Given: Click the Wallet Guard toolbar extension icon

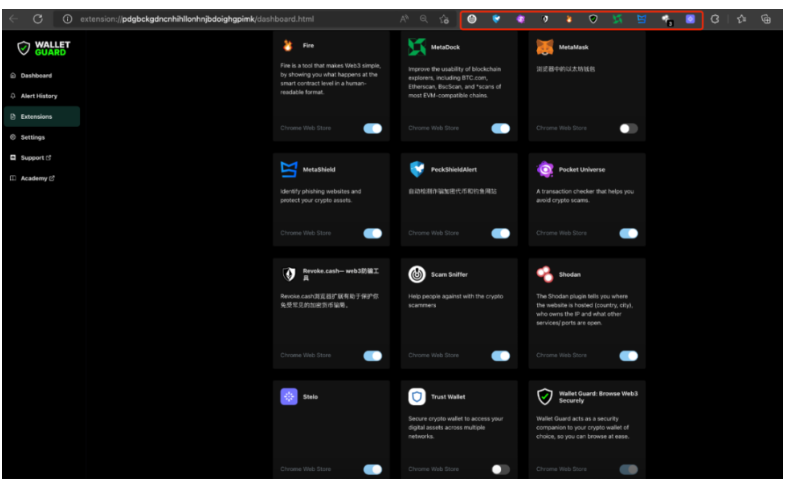Looking at the screenshot, I should 593,19.
